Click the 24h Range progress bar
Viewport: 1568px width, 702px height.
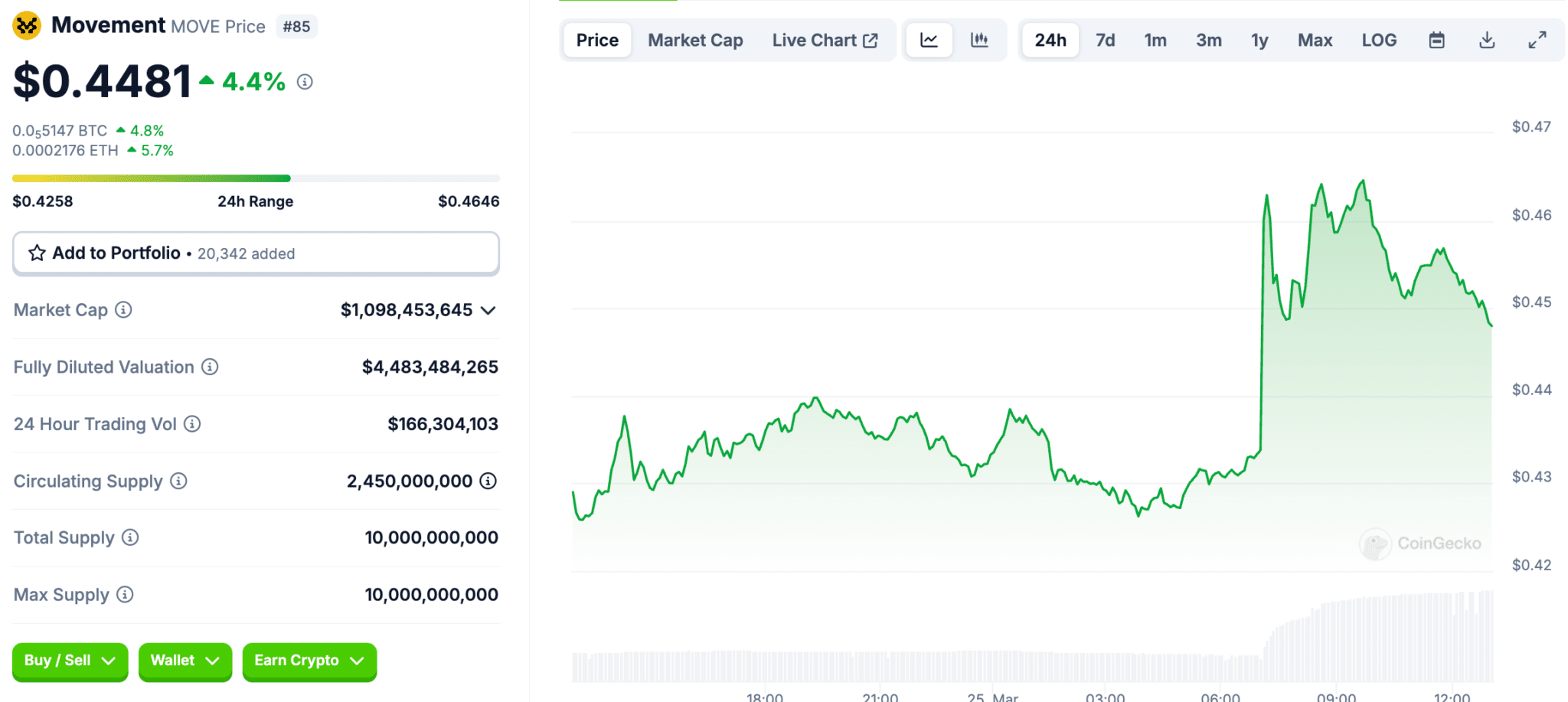(256, 178)
